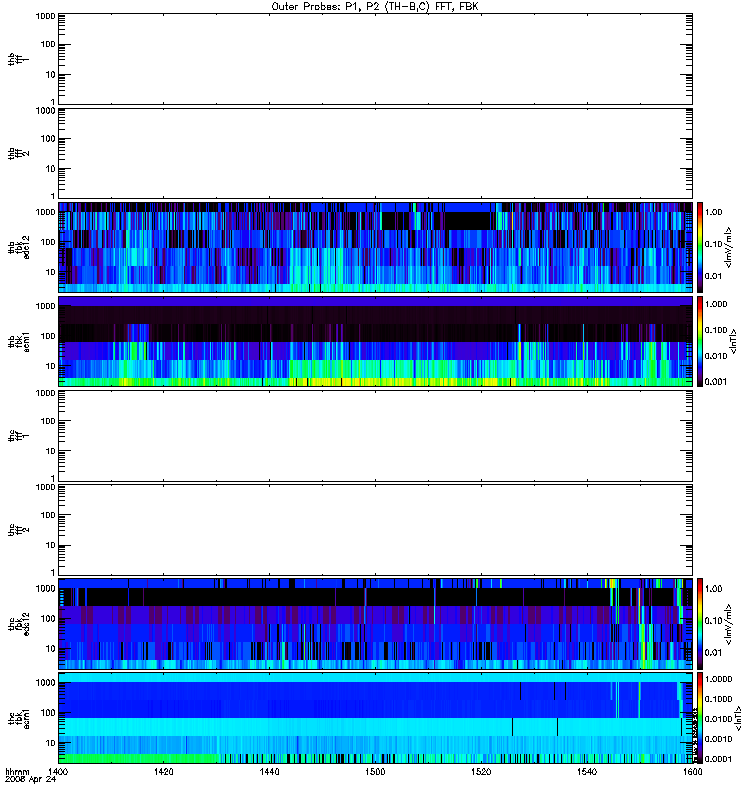Select the thc fbk edc12 spectrogram panel
The width and height of the screenshot is (750, 800).
point(376,623)
